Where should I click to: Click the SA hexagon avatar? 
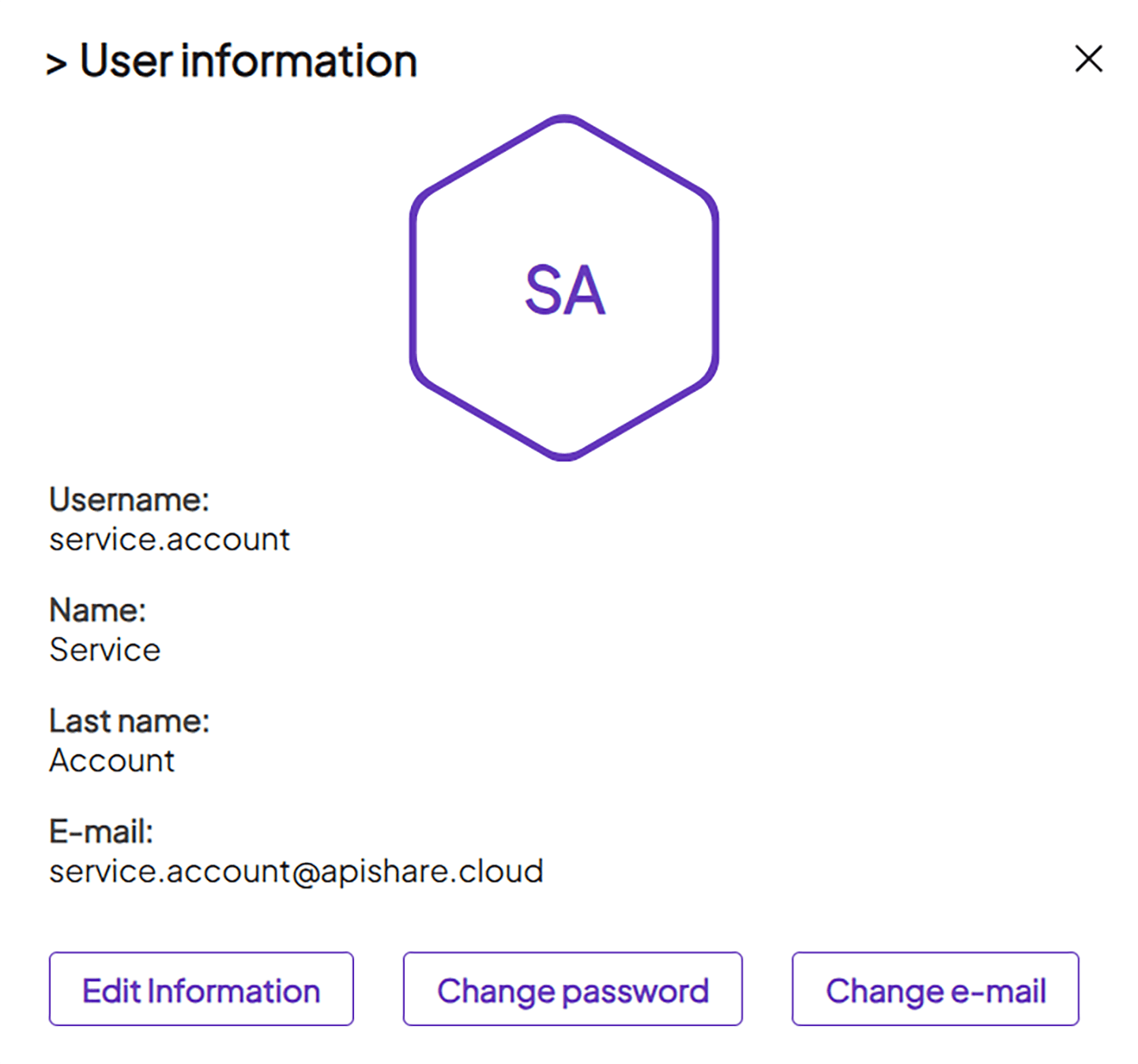564,288
